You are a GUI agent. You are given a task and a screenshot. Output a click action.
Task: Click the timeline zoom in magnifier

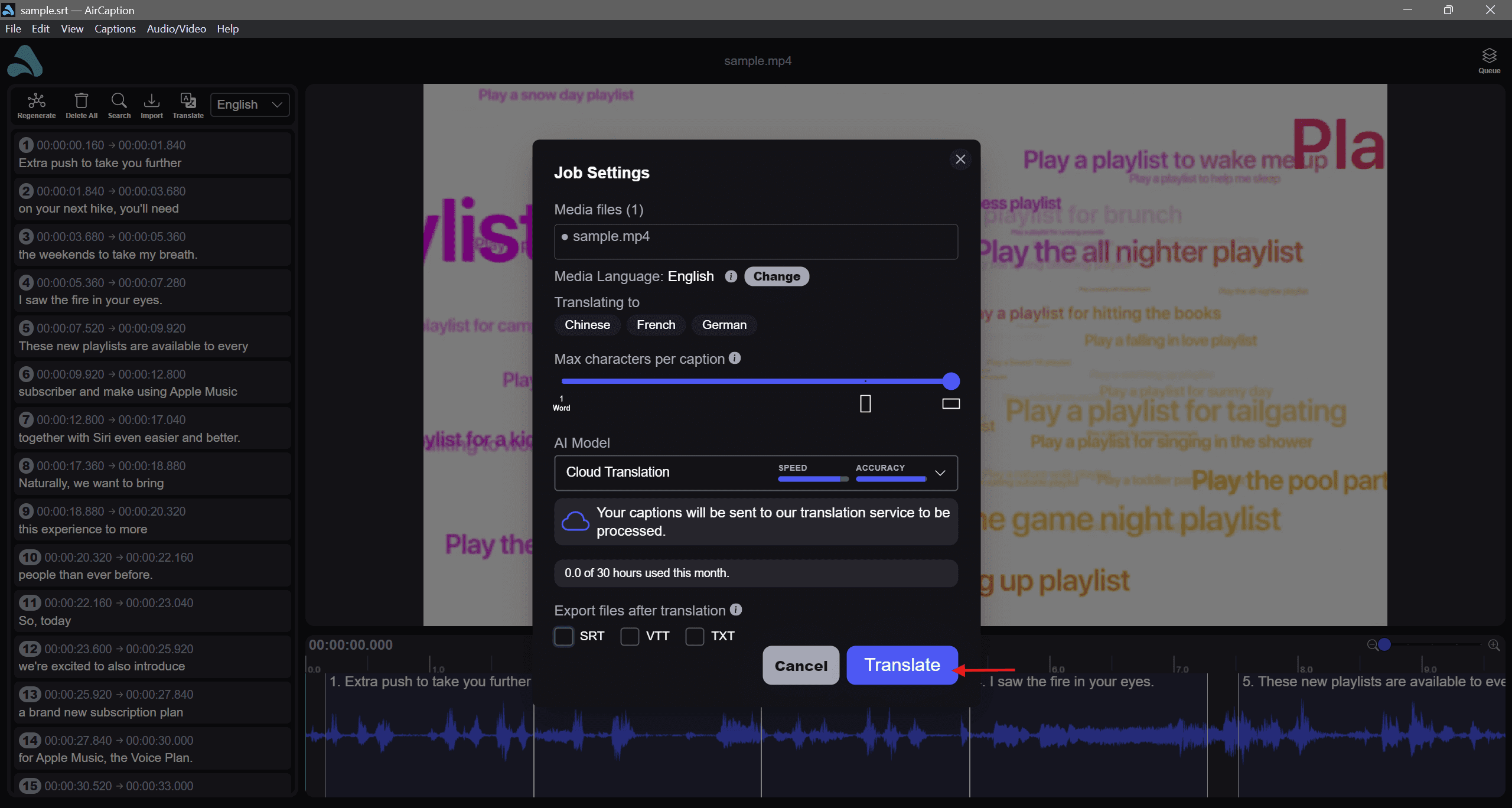pyautogui.click(x=1494, y=645)
